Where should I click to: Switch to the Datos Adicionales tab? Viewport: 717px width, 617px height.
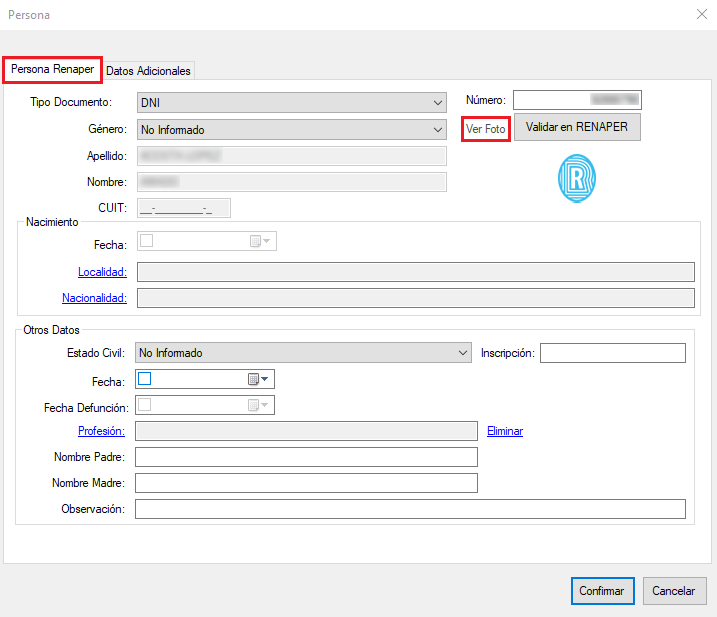[x=148, y=71]
